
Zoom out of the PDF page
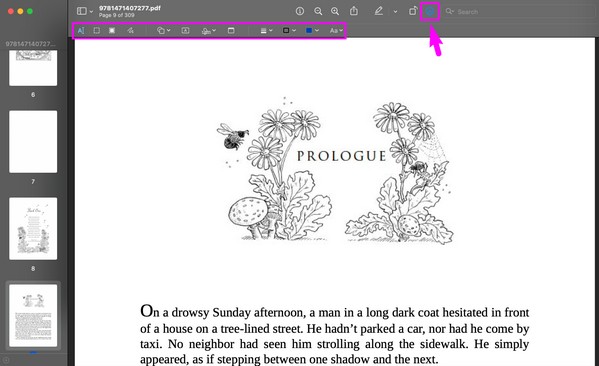click(318, 11)
